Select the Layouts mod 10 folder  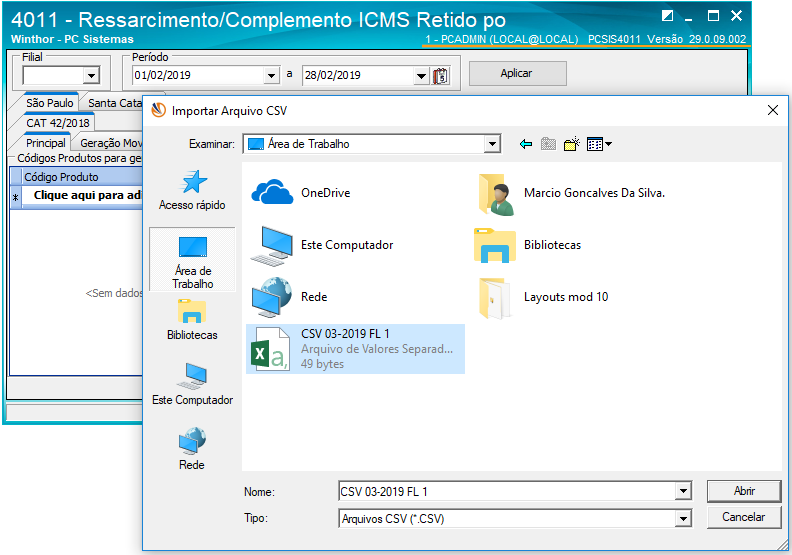(543, 298)
